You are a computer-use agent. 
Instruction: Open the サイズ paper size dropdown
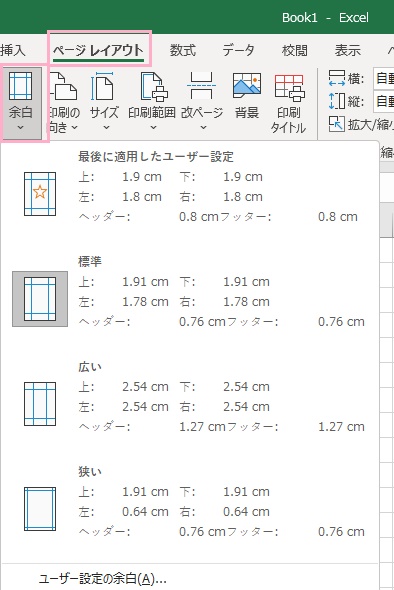tap(104, 102)
